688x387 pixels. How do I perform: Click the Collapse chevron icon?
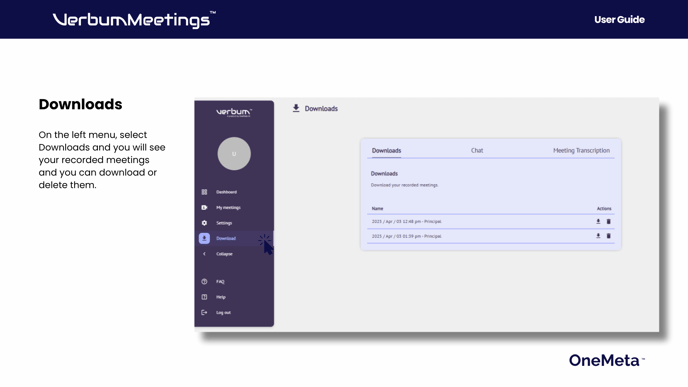point(204,254)
